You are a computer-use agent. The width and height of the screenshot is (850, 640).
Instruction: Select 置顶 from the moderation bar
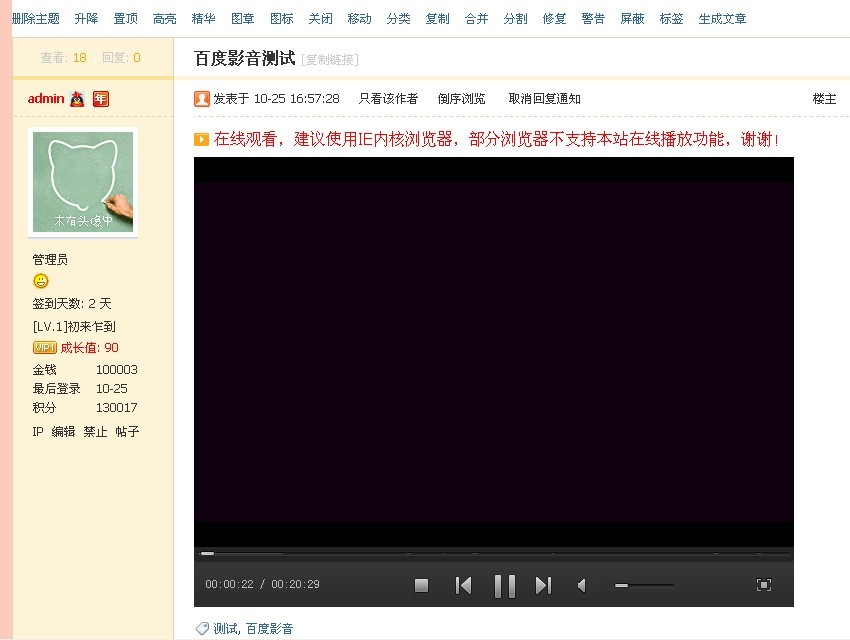tap(126, 19)
